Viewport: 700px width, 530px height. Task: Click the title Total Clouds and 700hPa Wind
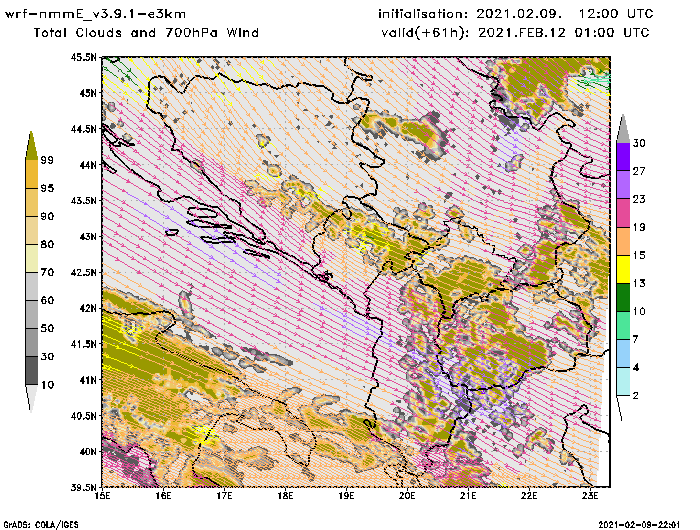point(146,33)
